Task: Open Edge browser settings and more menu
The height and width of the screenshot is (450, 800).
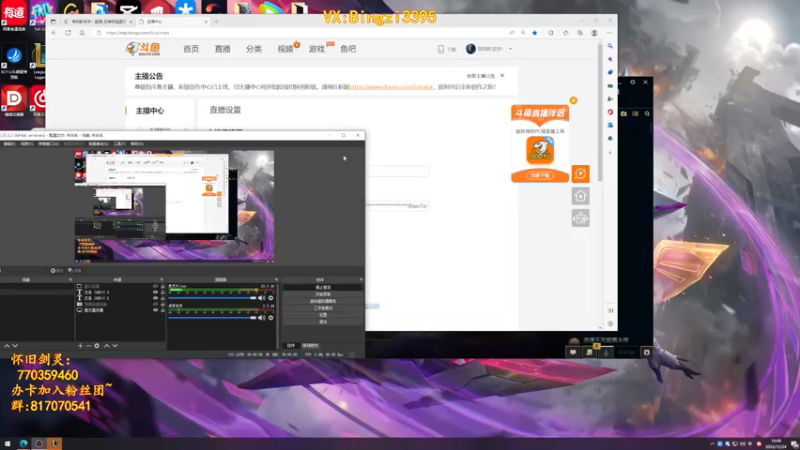Action: [609, 33]
